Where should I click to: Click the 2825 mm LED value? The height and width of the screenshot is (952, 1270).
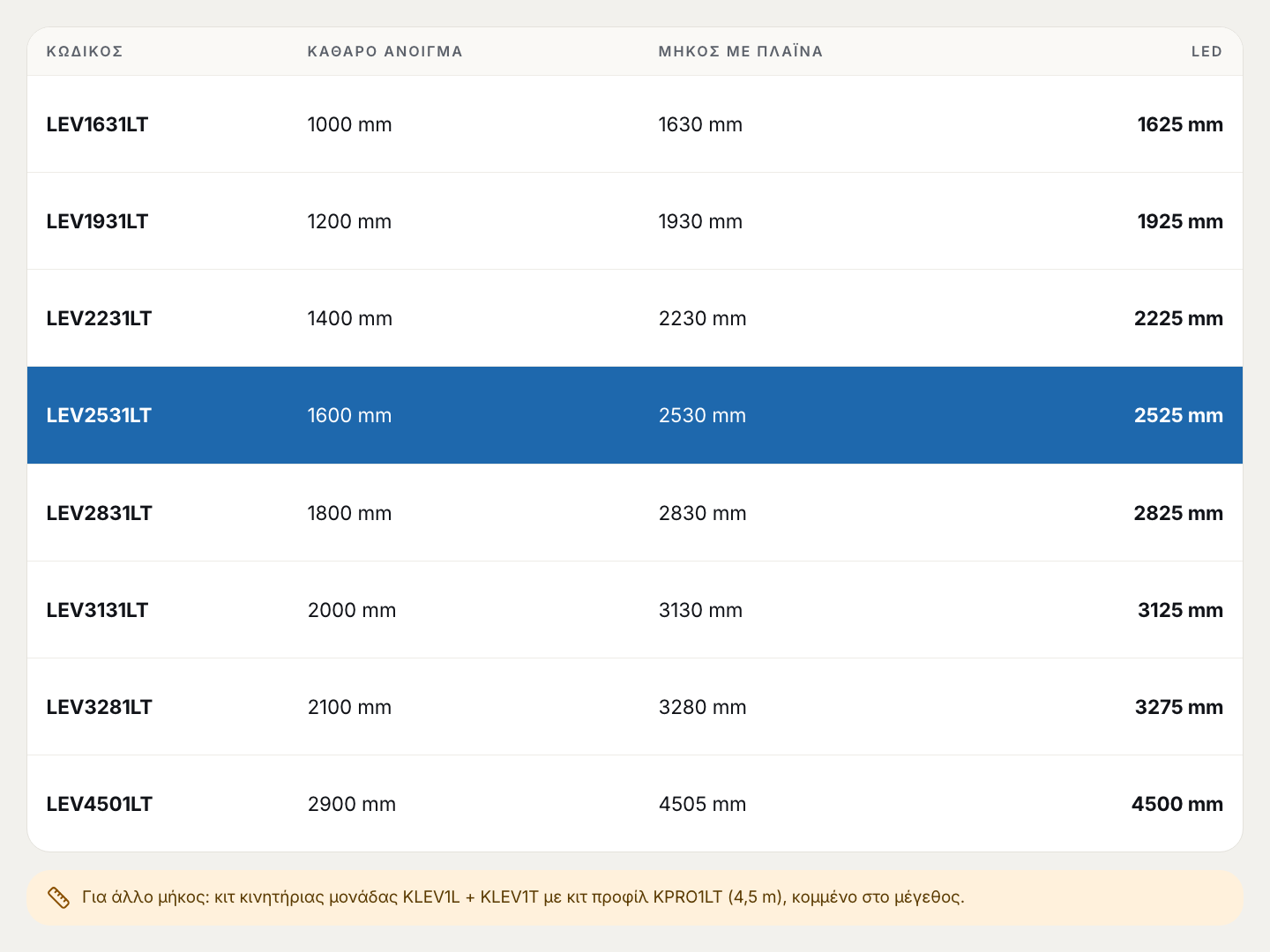point(1178,513)
